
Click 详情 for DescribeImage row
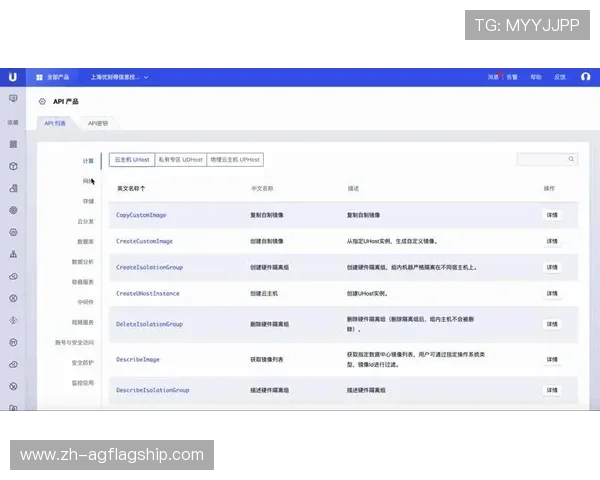point(552,359)
